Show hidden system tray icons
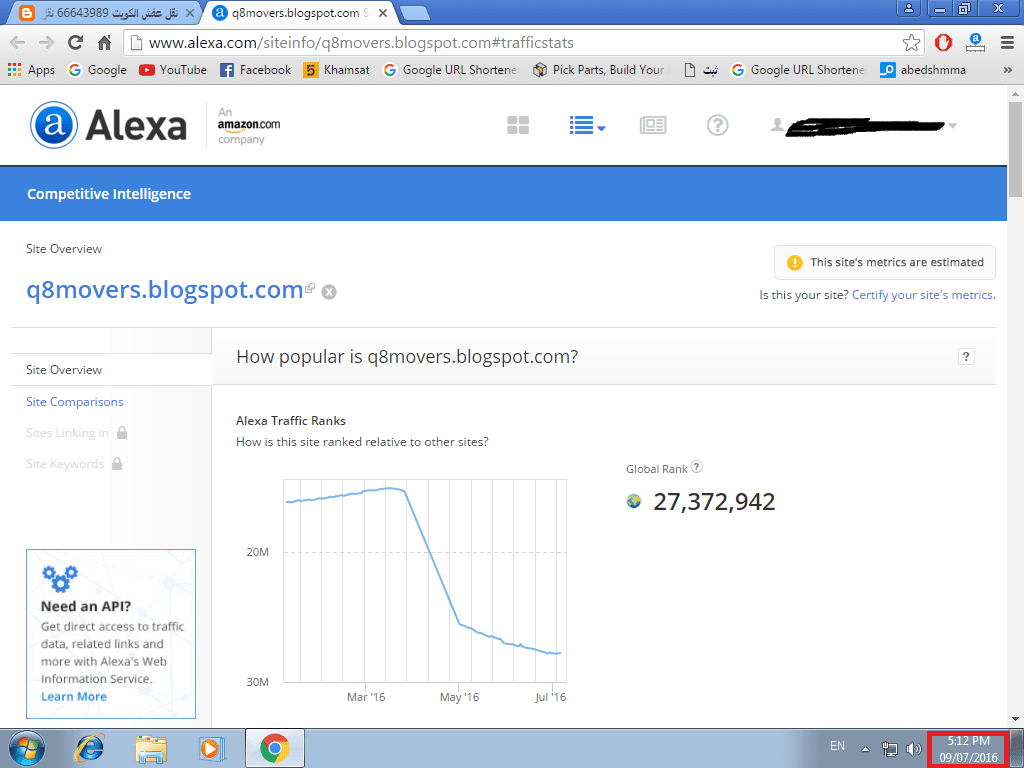The width and height of the screenshot is (1024, 768). tap(865, 749)
